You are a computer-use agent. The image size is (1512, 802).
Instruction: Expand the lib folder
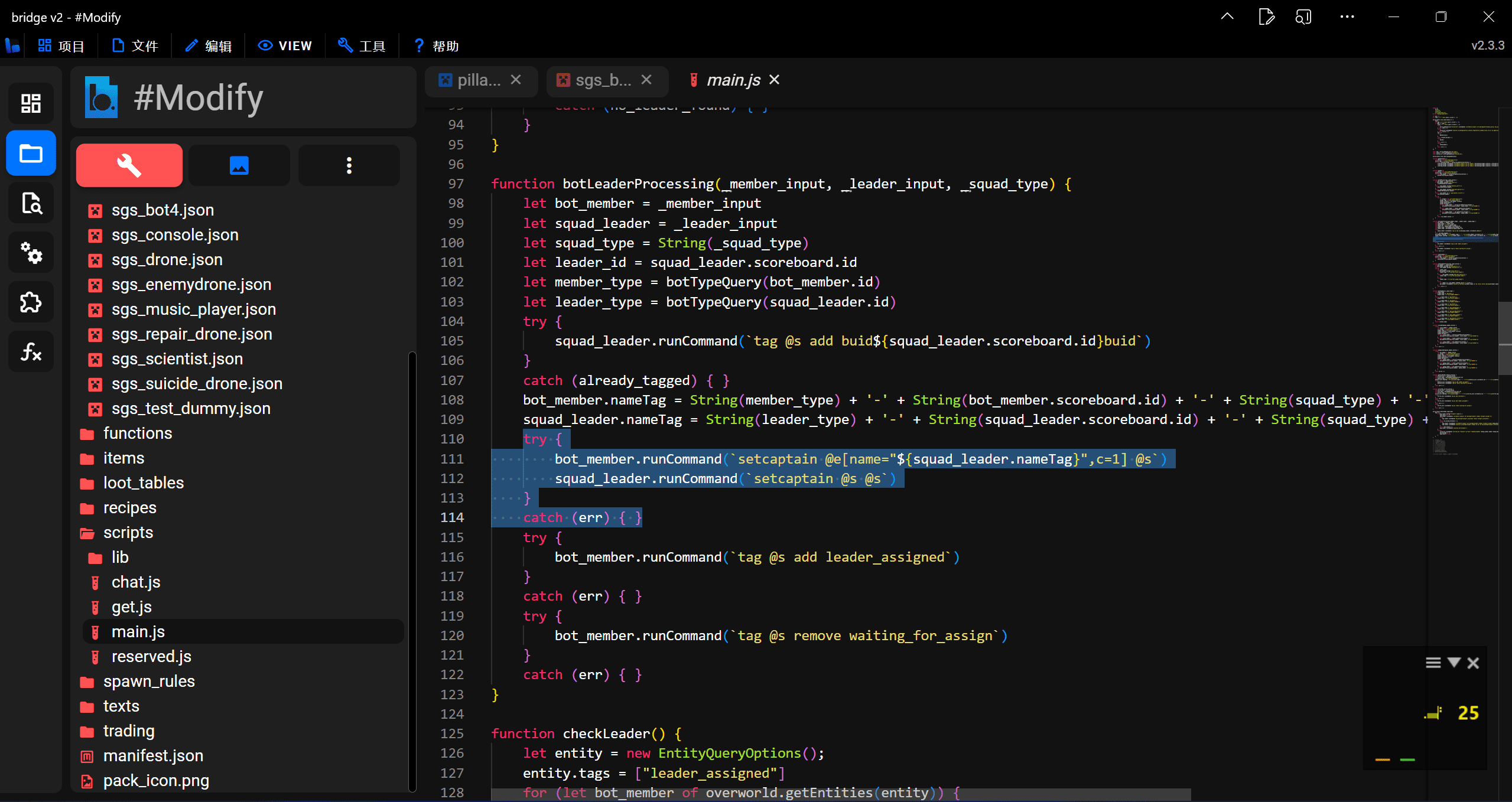[243, 558]
